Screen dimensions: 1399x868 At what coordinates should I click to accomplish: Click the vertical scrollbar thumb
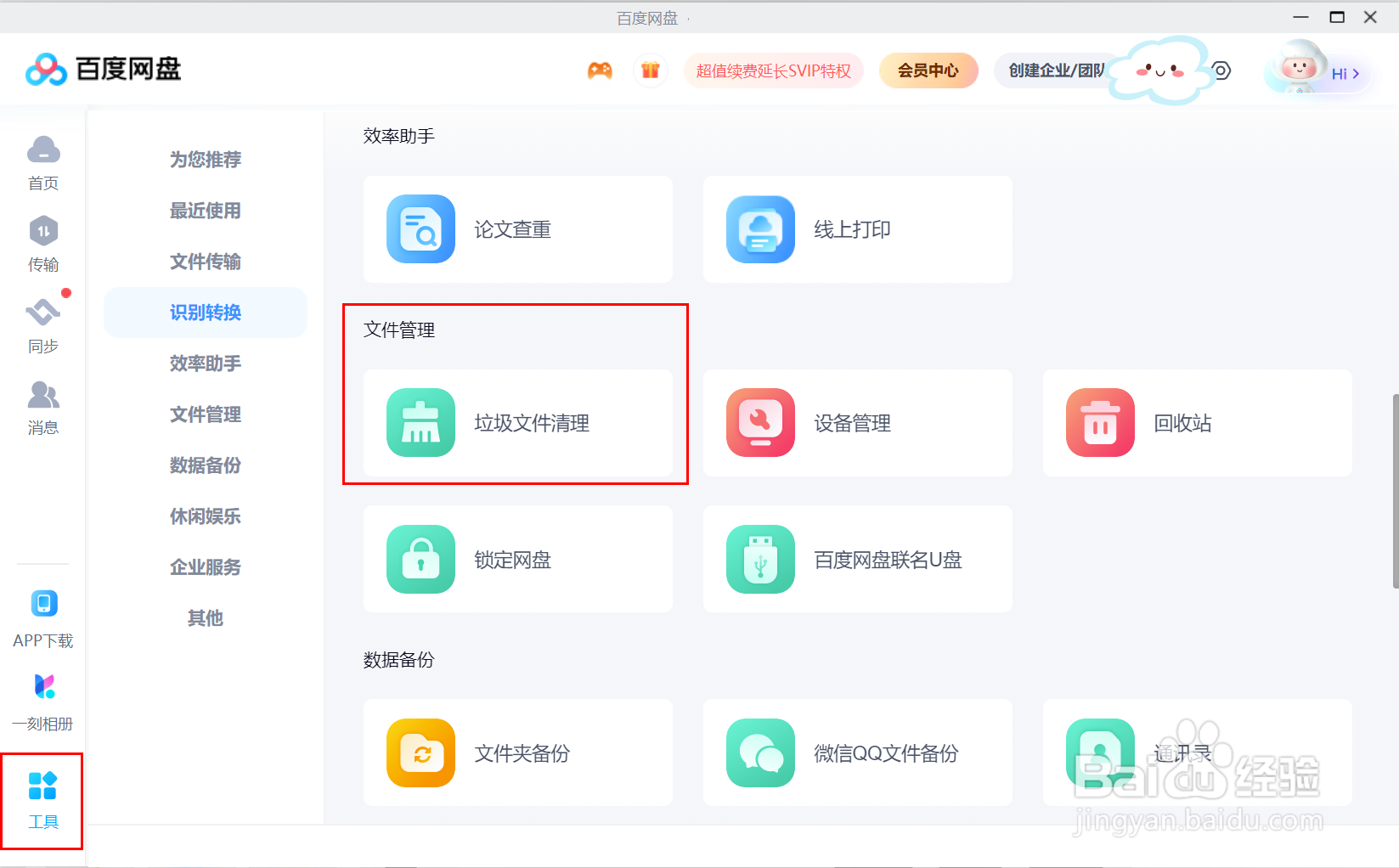[x=1395, y=491]
